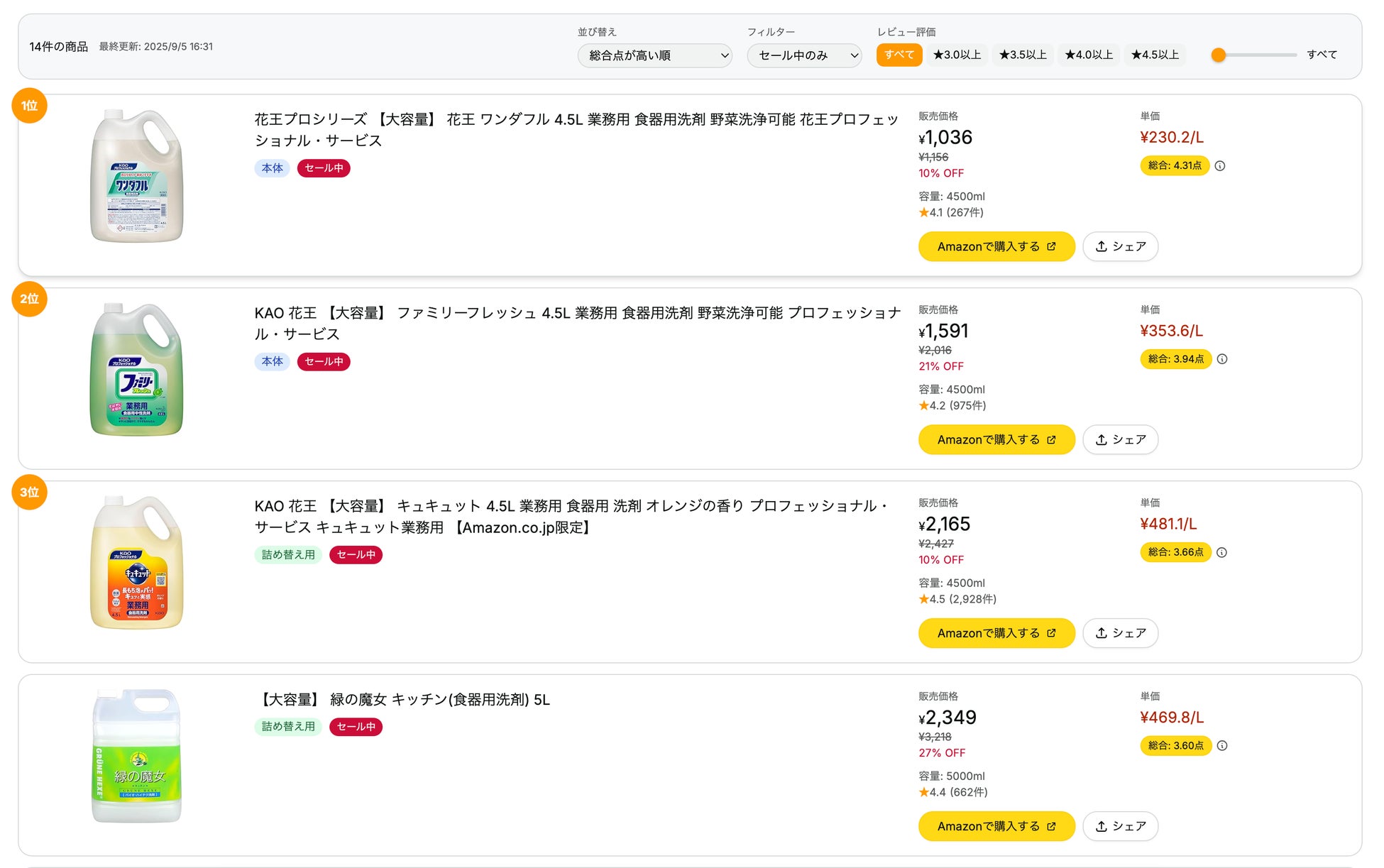Screen dimensions: 1384x868
Task: Filter reviews by ★4.5以上
Action: pyautogui.click(x=1155, y=55)
